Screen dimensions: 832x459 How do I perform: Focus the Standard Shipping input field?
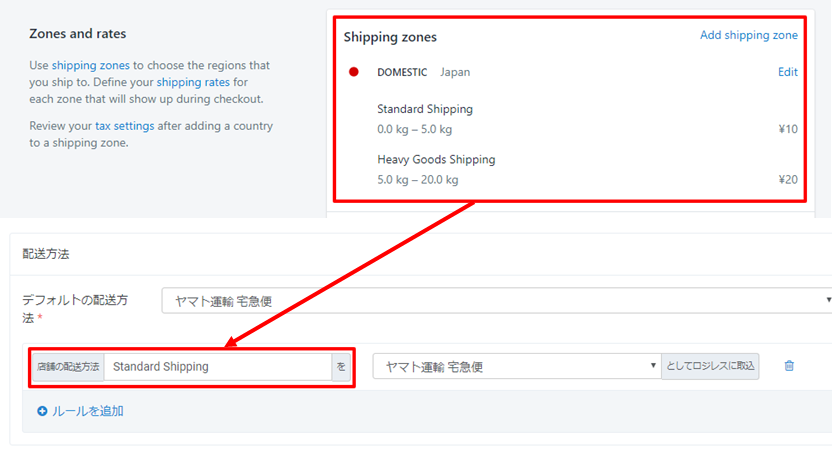(218, 367)
